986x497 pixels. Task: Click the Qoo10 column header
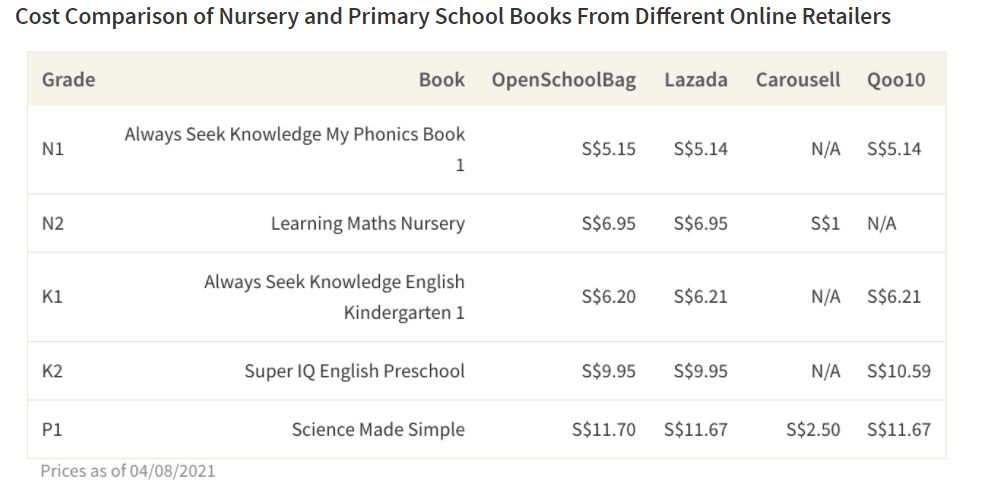coord(896,80)
